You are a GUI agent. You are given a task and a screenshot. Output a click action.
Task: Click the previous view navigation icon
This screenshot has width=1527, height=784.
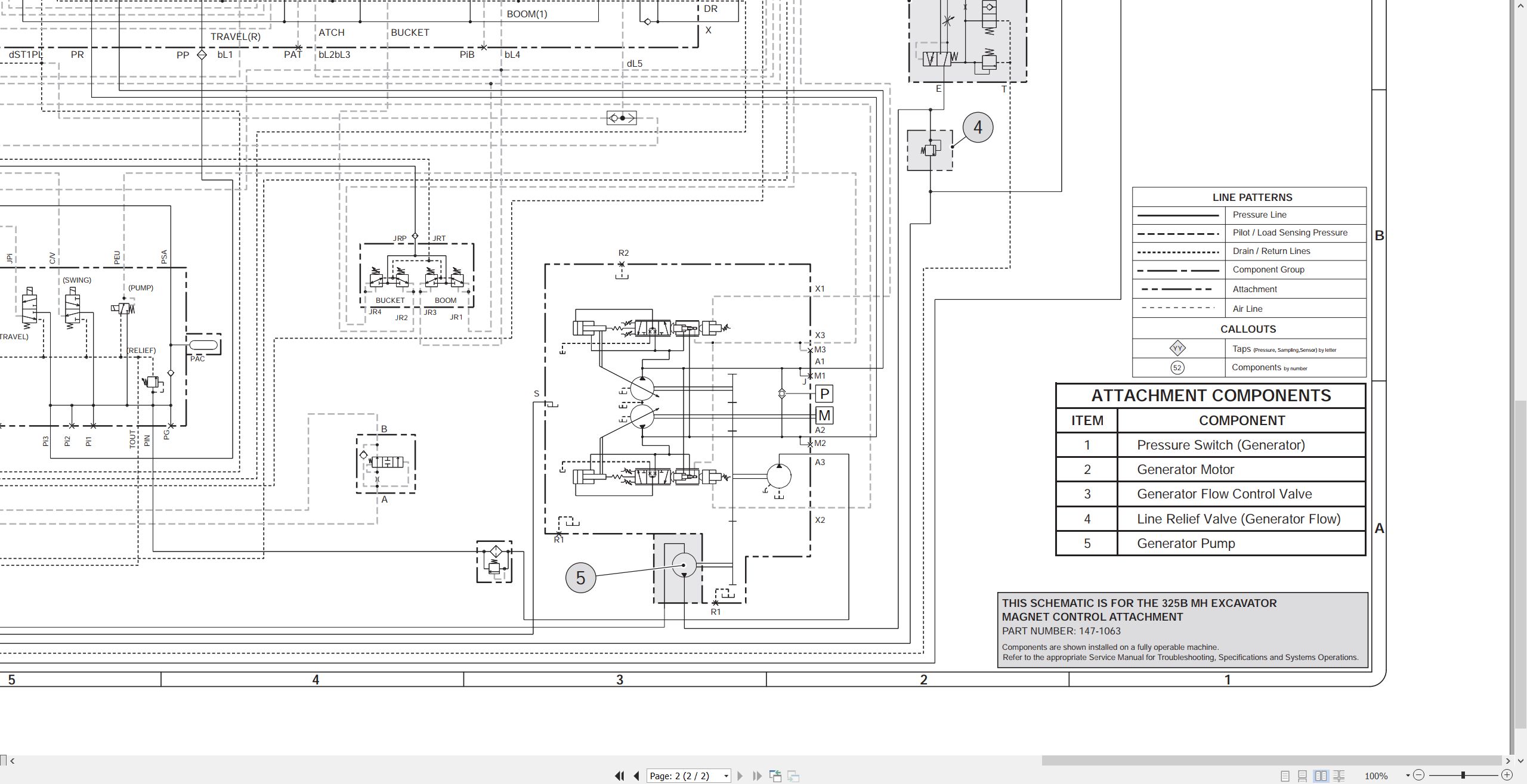(x=775, y=776)
